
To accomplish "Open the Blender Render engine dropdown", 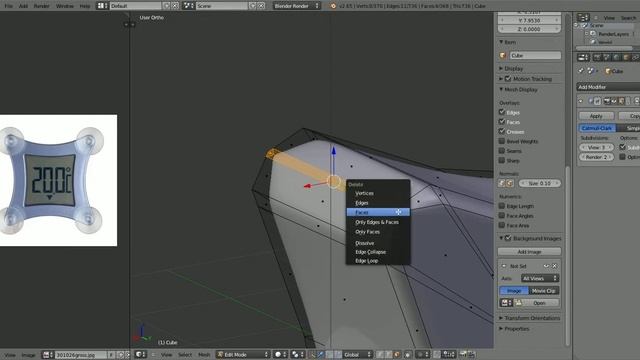I will pos(297,6).
